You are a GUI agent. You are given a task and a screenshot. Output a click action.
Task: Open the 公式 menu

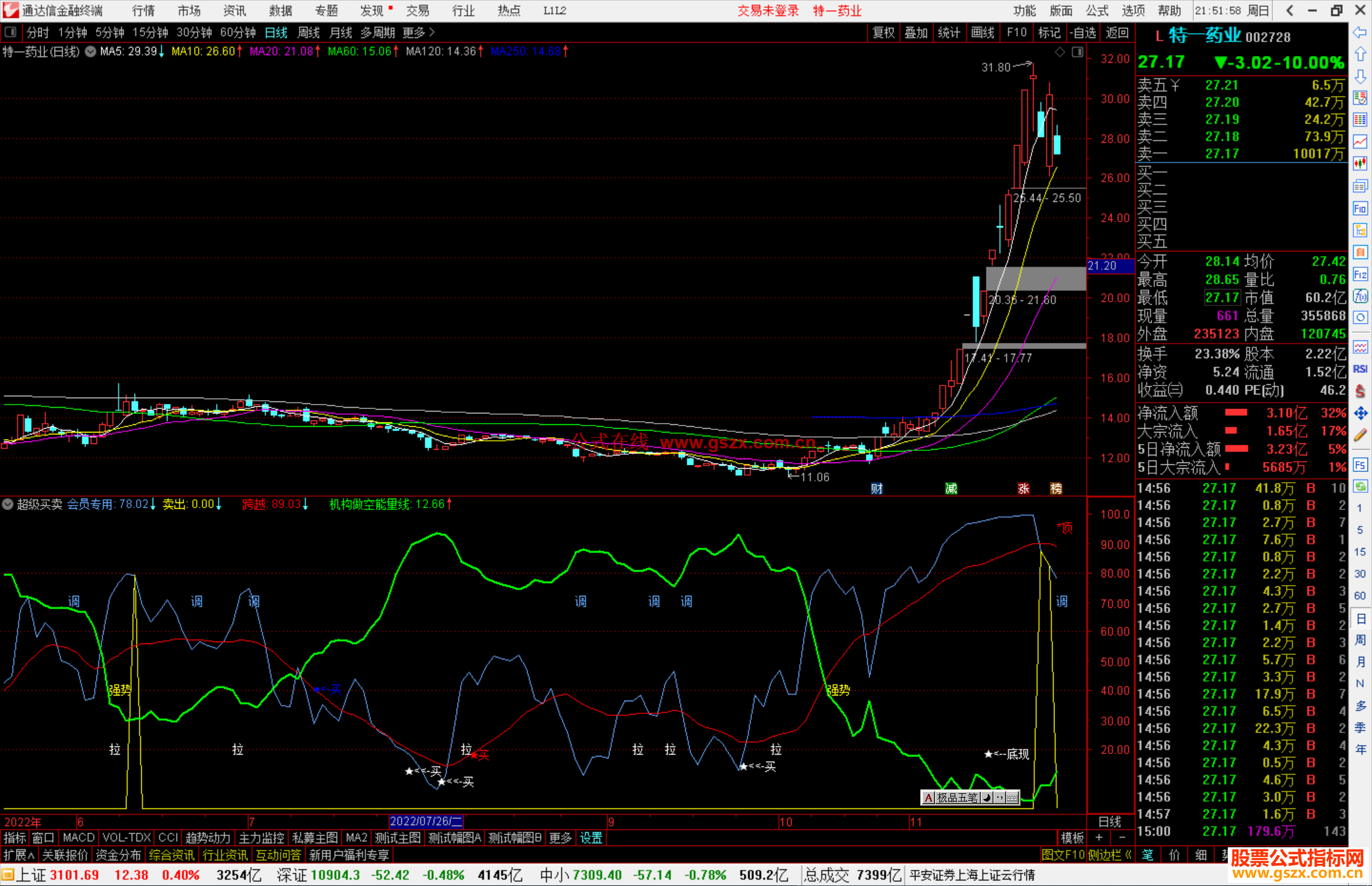1097,11
